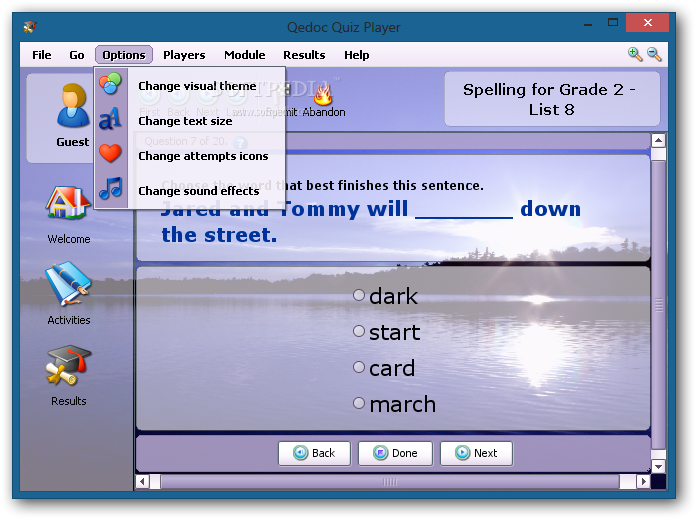696x519 pixels.
Task: Click the text size letters icon
Action: point(110,119)
